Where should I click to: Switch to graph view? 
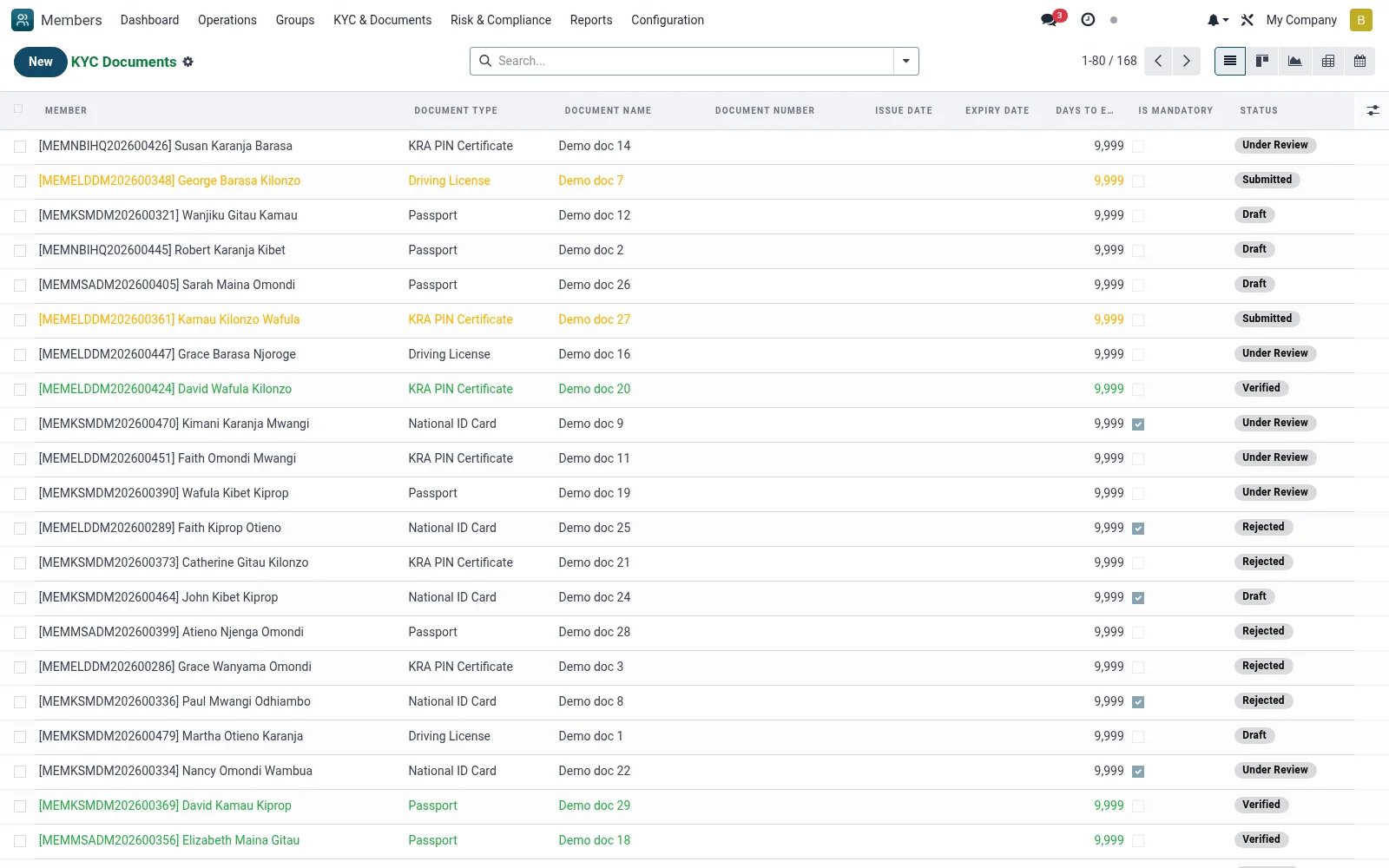click(1294, 61)
